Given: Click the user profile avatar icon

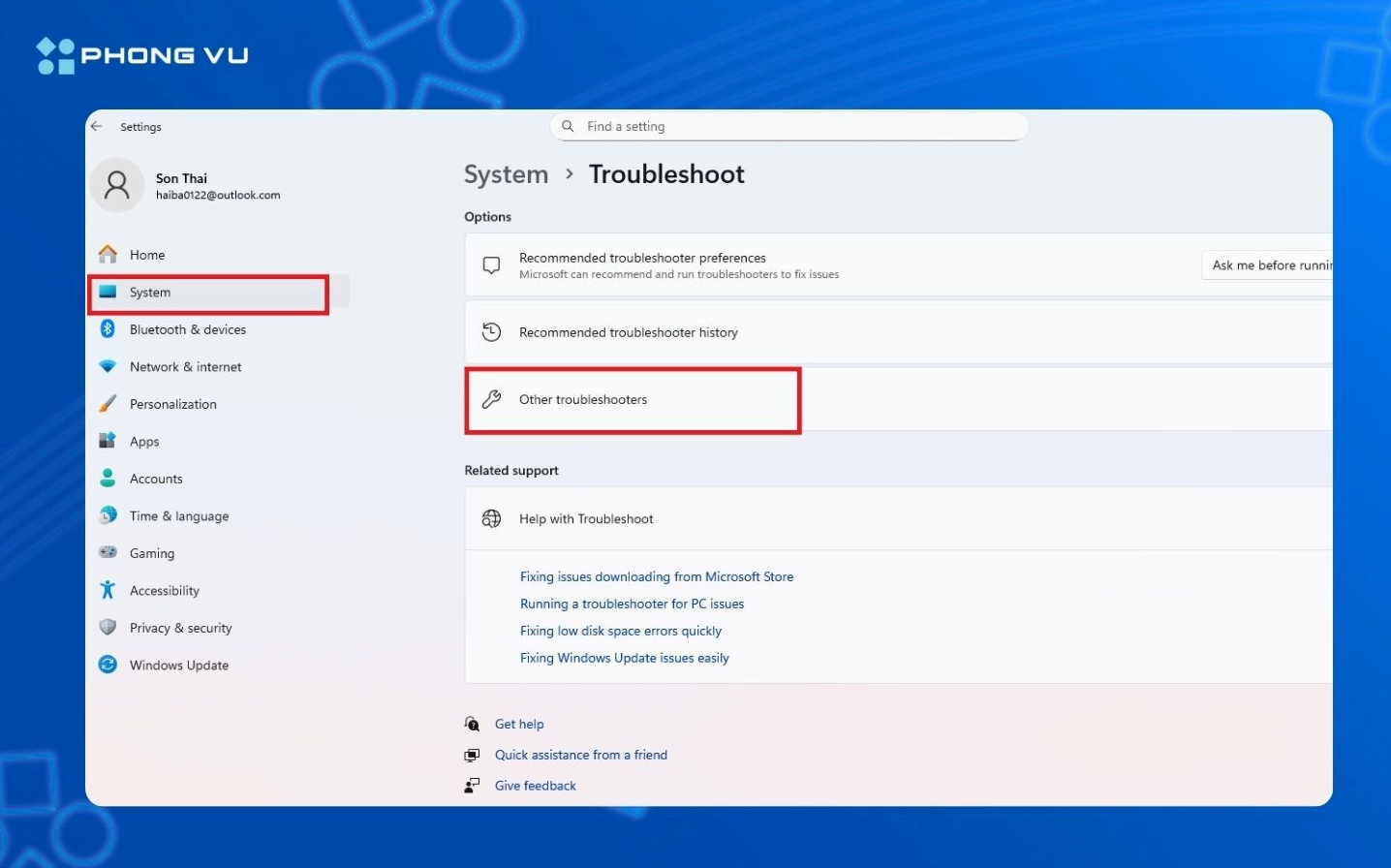Looking at the screenshot, I should click(117, 184).
